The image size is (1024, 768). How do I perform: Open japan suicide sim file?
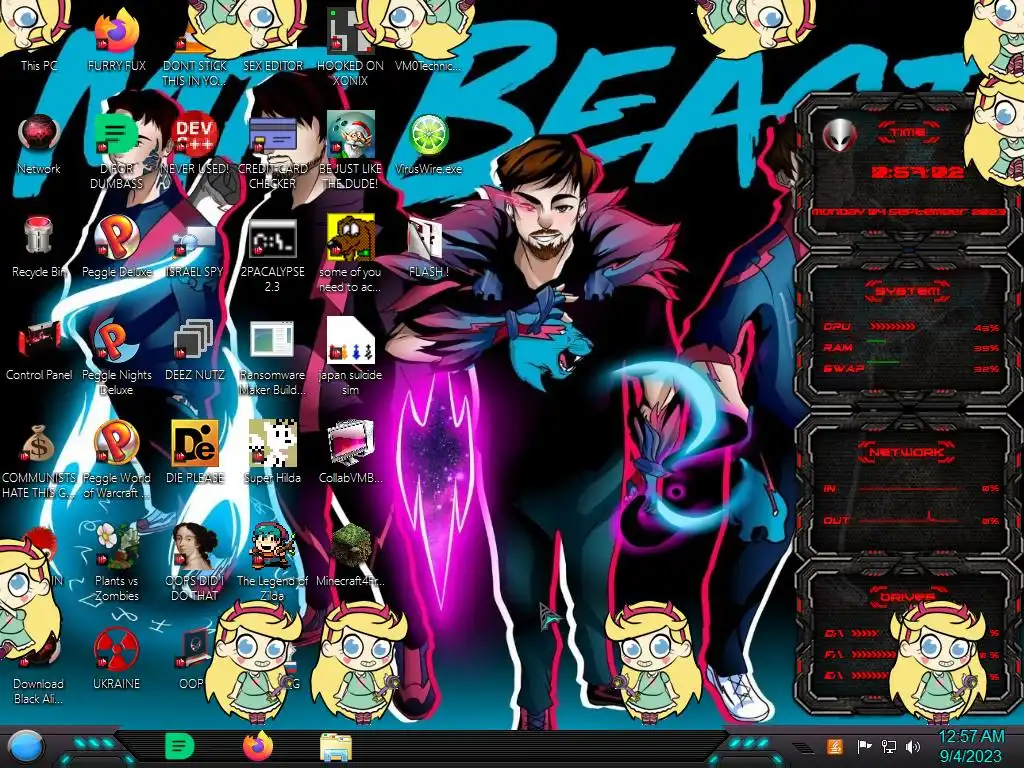[350, 357]
